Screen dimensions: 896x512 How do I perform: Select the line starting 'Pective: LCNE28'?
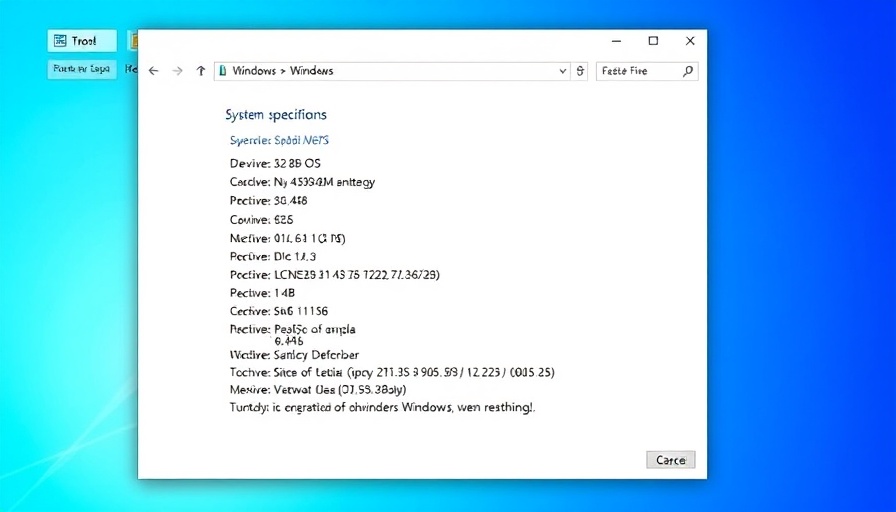pos(335,275)
